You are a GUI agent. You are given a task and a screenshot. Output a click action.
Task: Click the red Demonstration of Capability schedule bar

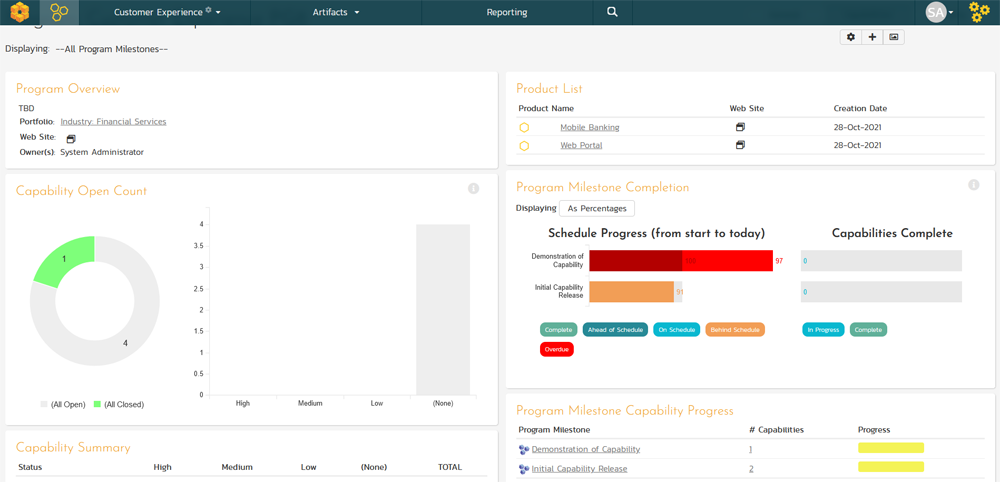tap(680, 261)
